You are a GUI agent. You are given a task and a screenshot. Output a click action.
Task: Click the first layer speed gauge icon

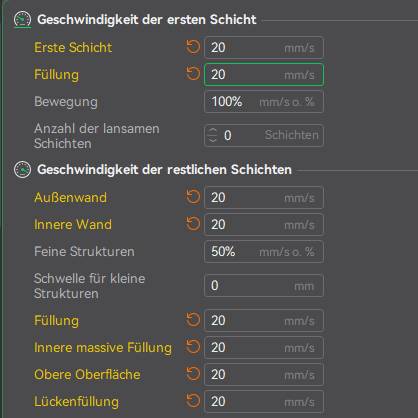[22, 20]
